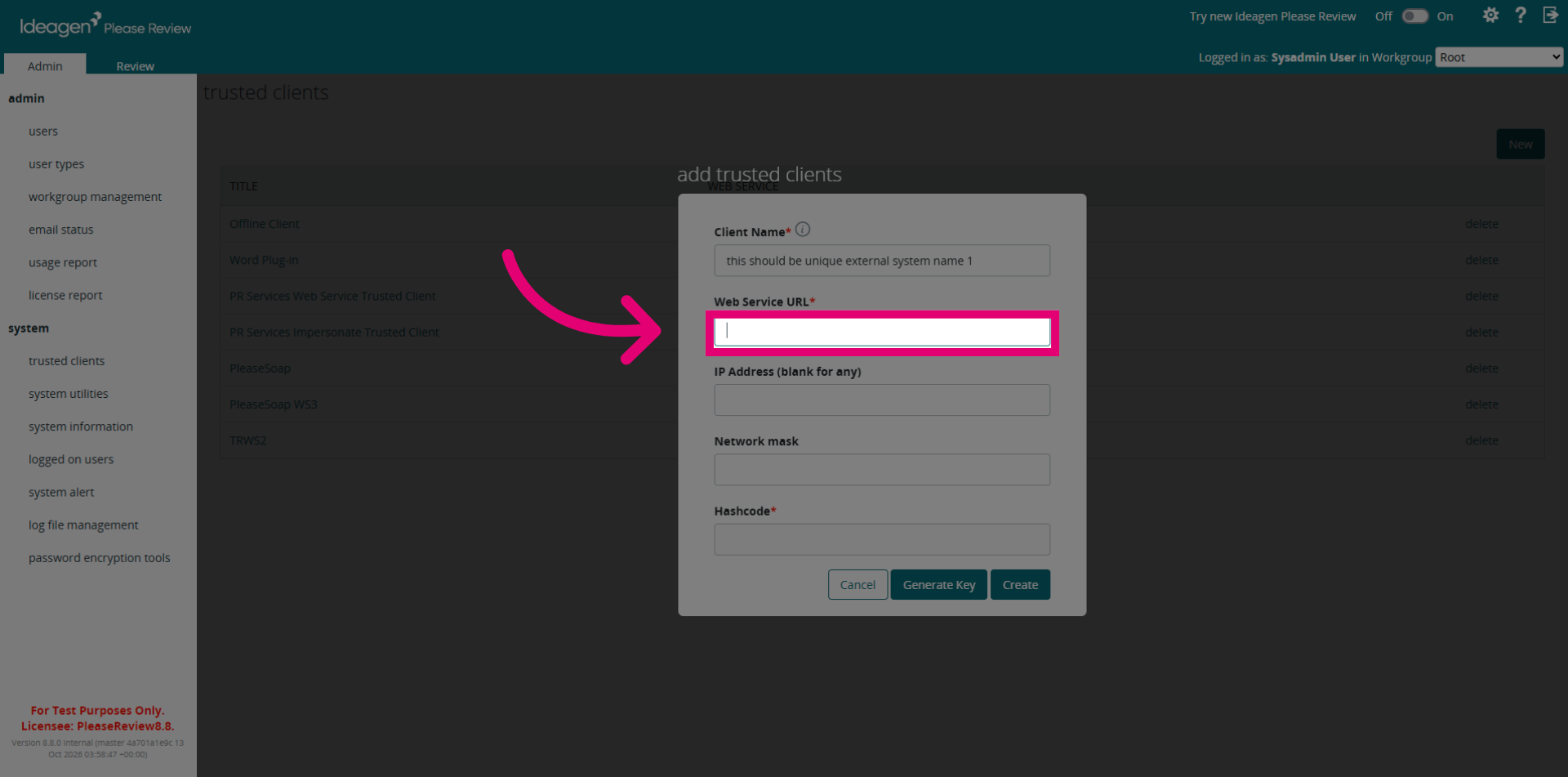Open the TRWS2 entry
1568x777 pixels.
(247, 440)
